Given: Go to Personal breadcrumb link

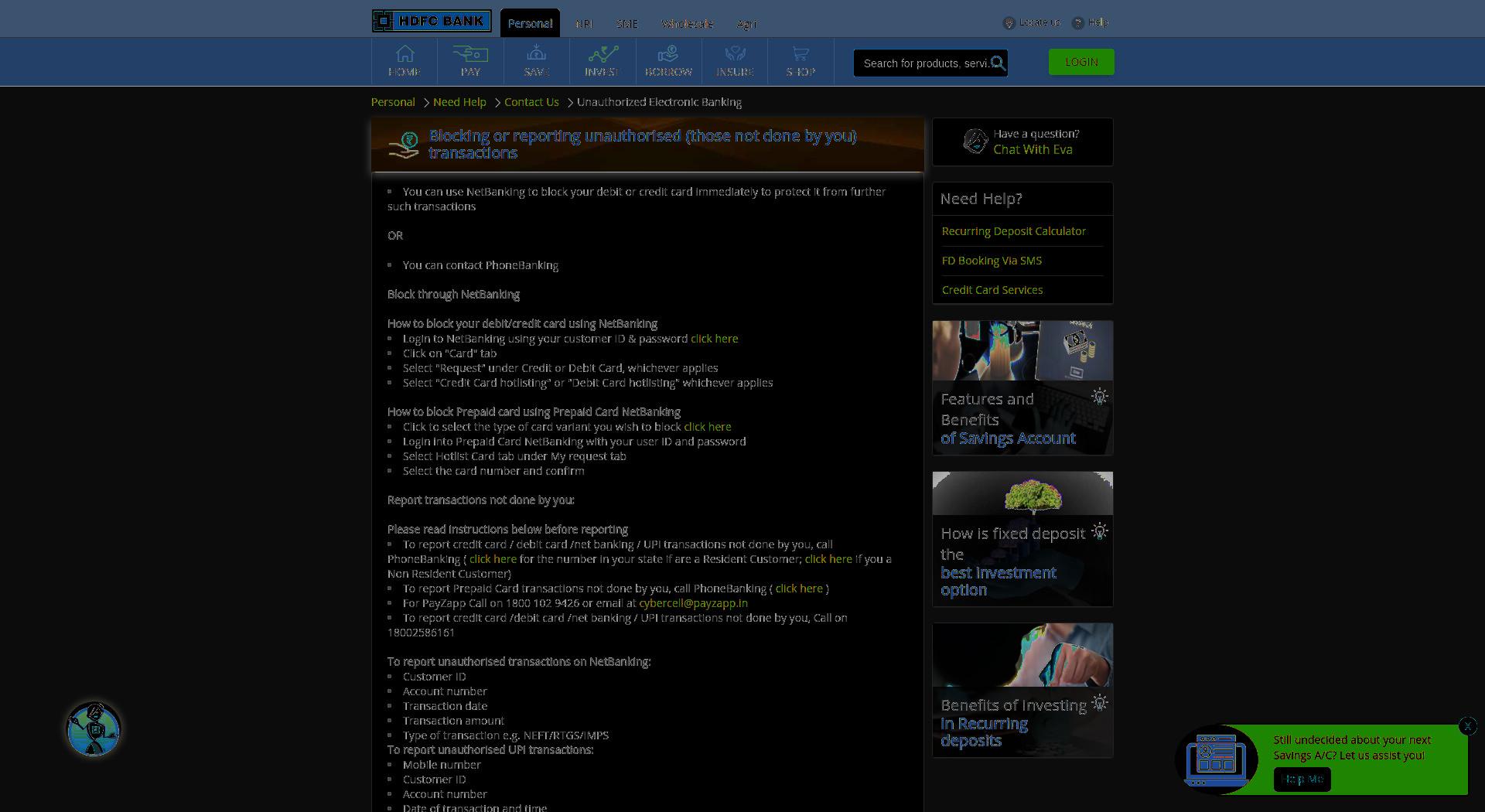Looking at the screenshot, I should point(393,102).
